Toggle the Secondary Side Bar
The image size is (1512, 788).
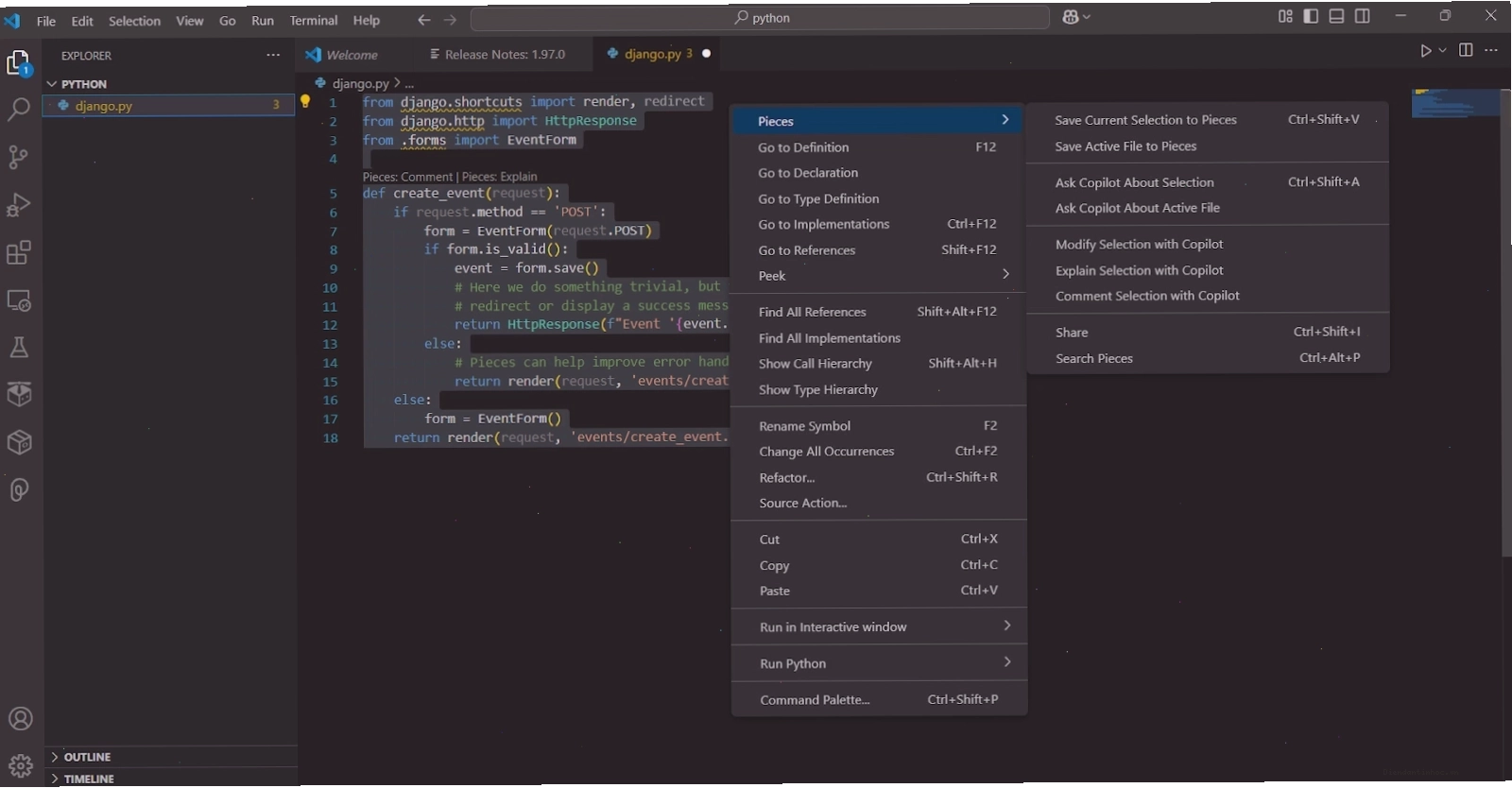[x=1363, y=16]
